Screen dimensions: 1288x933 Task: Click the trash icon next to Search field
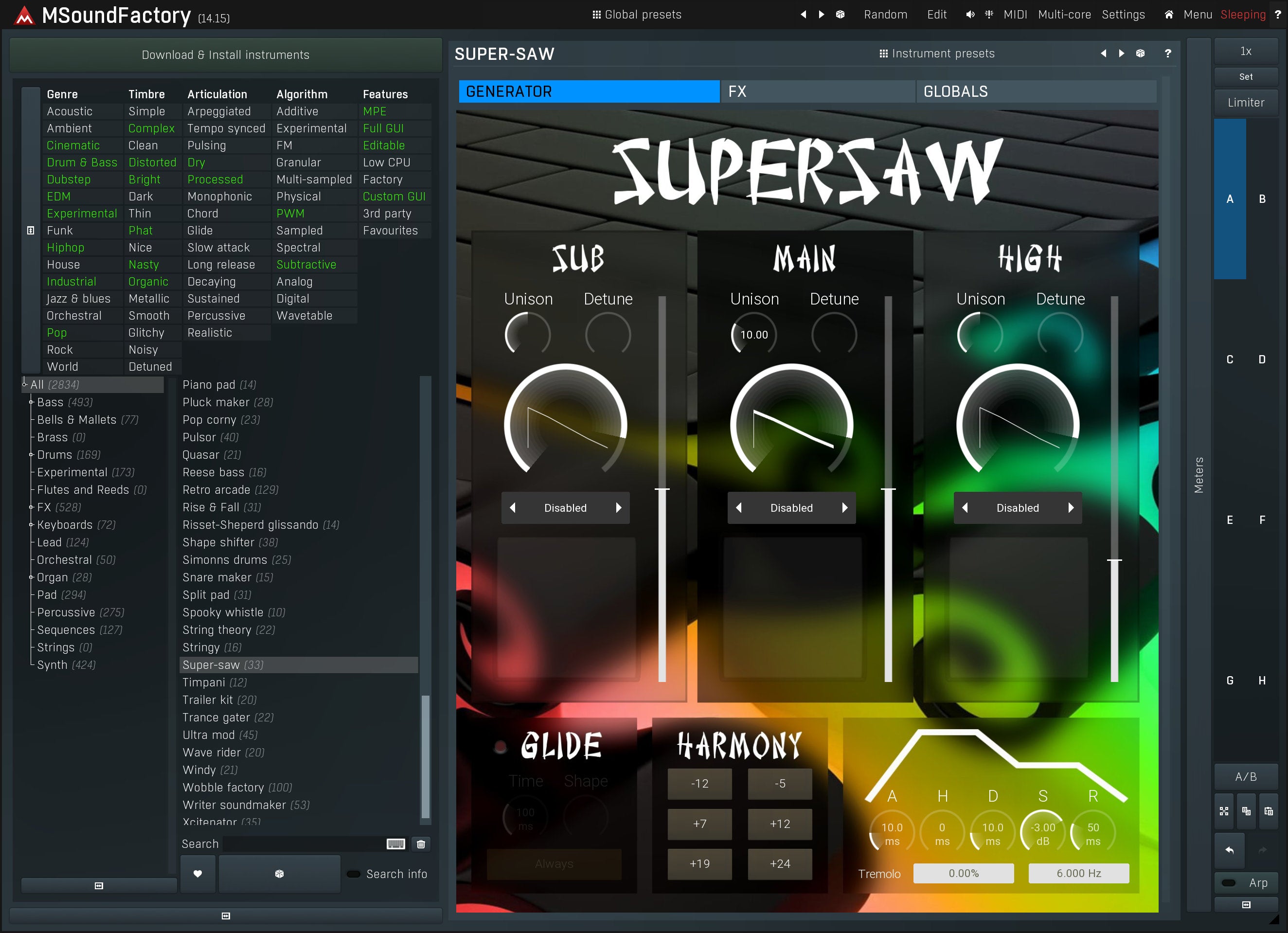click(x=421, y=844)
